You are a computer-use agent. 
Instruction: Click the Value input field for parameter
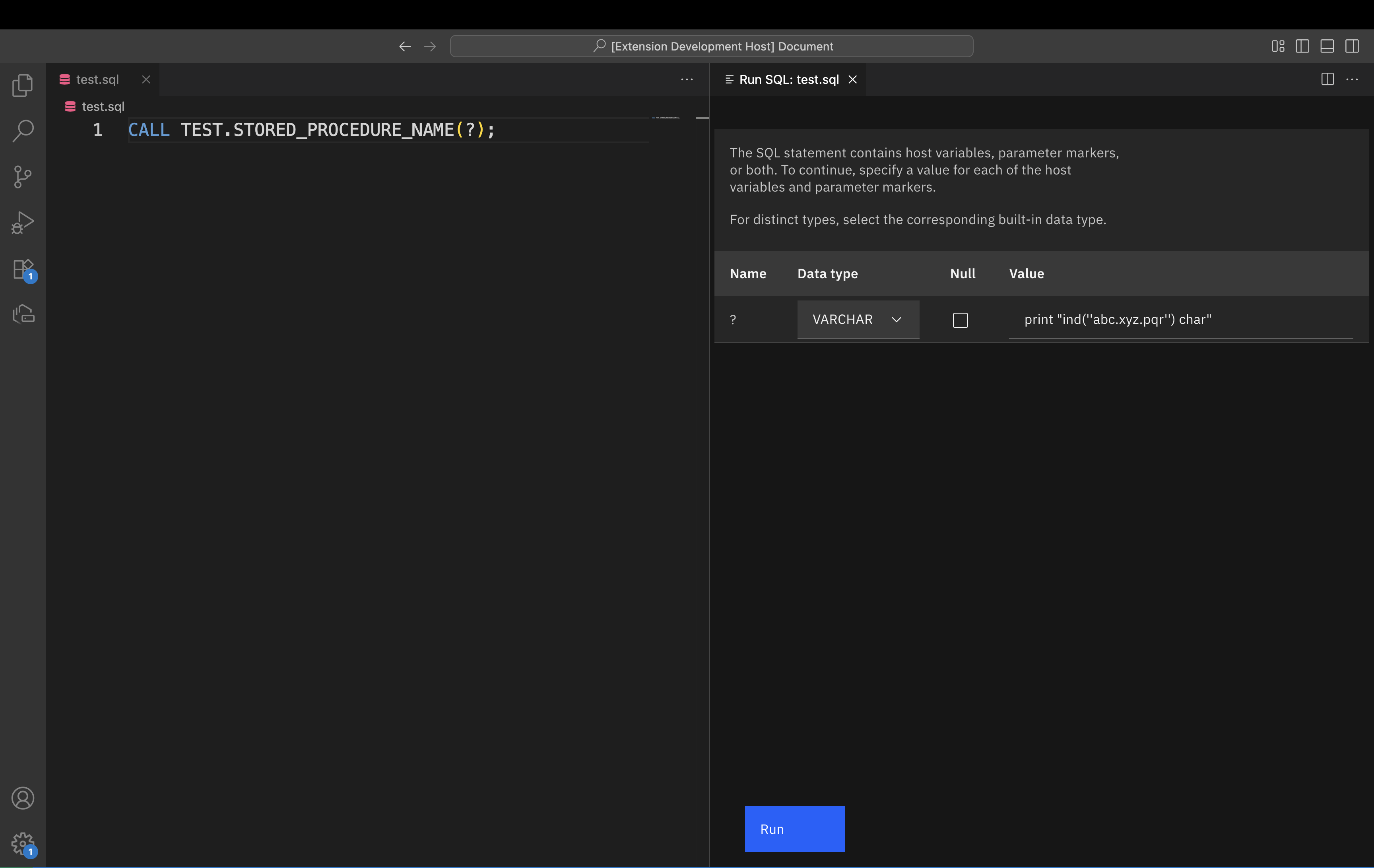[x=1180, y=320]
